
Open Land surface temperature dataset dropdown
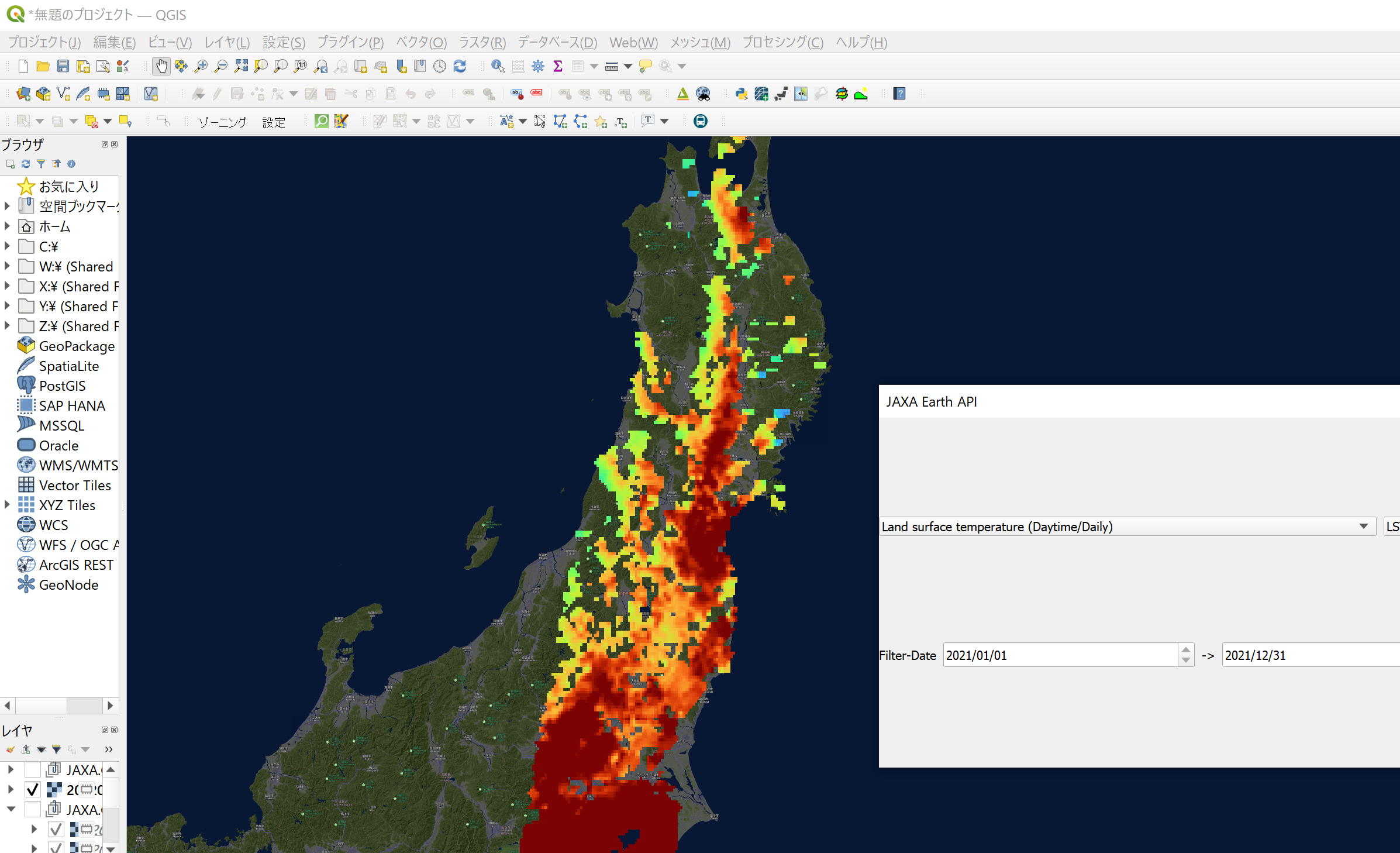point(1127,527)
